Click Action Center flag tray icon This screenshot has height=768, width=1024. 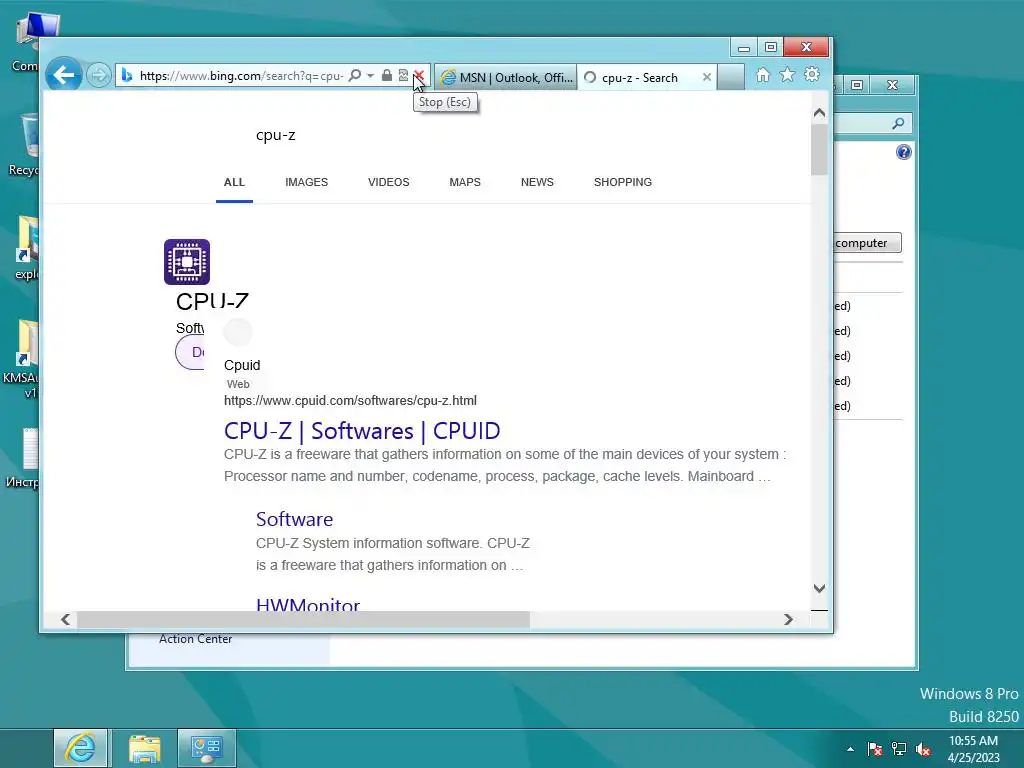[x=875, y=749]
